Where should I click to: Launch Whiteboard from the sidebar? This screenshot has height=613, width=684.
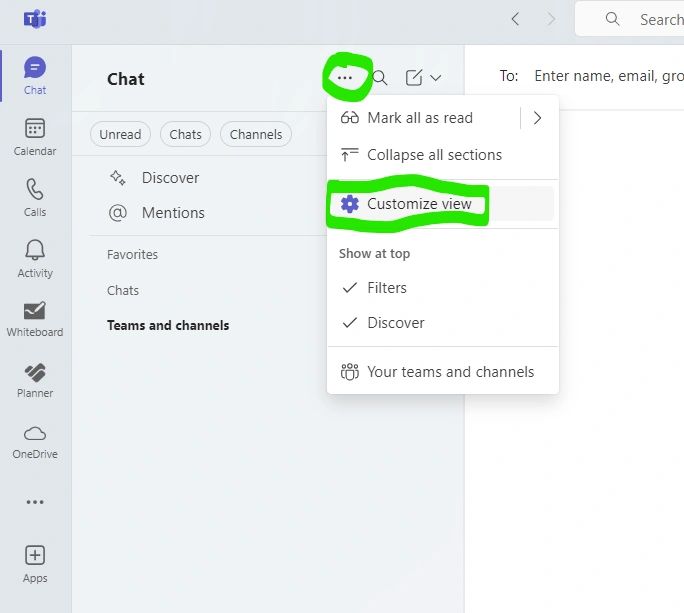click(x=35, y=318)
